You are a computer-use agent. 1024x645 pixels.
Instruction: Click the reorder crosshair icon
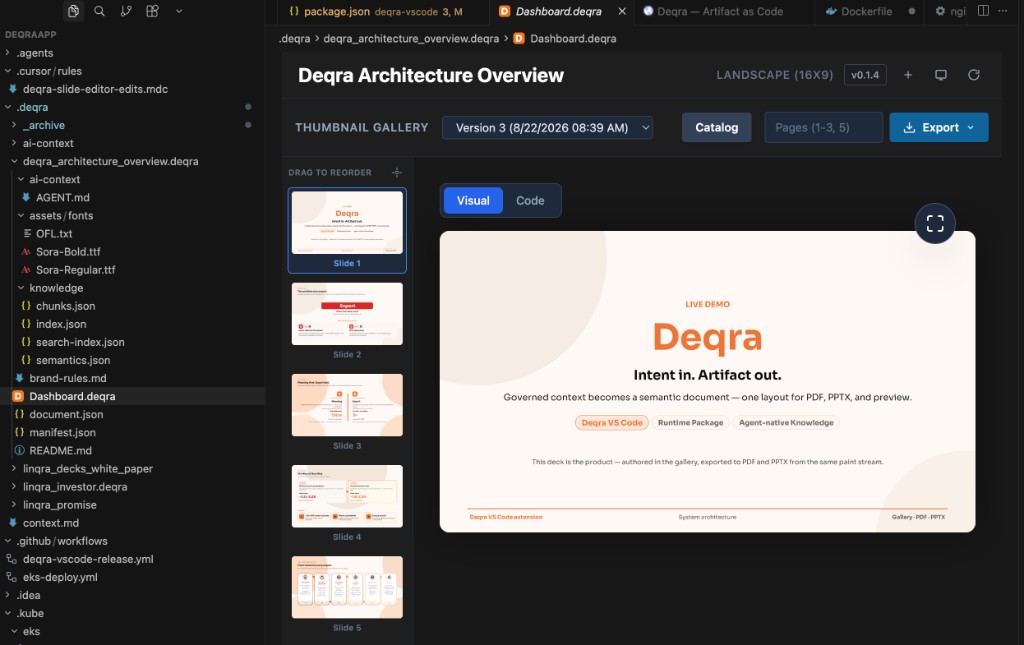[x=396, y=173]
